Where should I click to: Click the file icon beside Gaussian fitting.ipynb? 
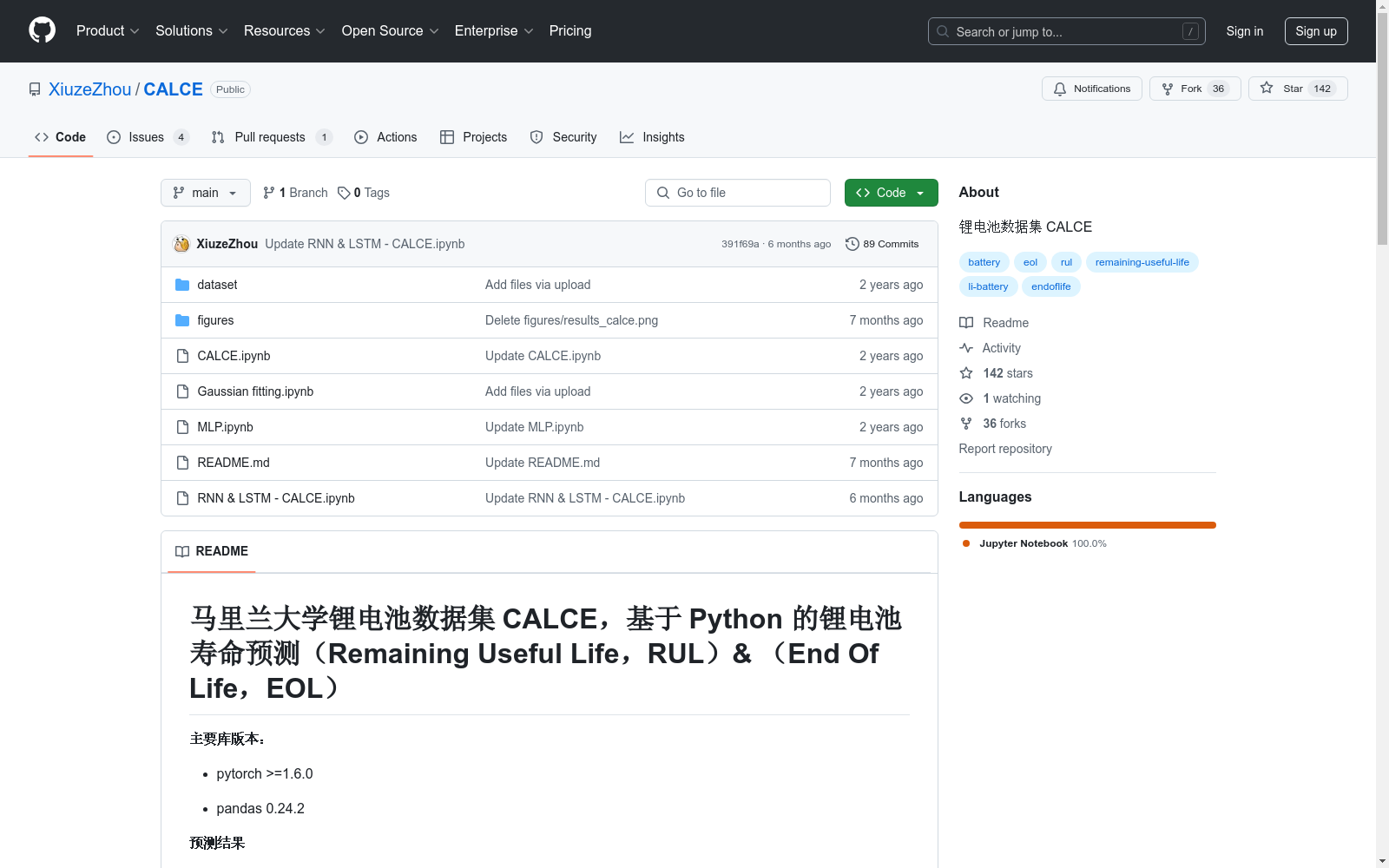click(x=182, y=391)
